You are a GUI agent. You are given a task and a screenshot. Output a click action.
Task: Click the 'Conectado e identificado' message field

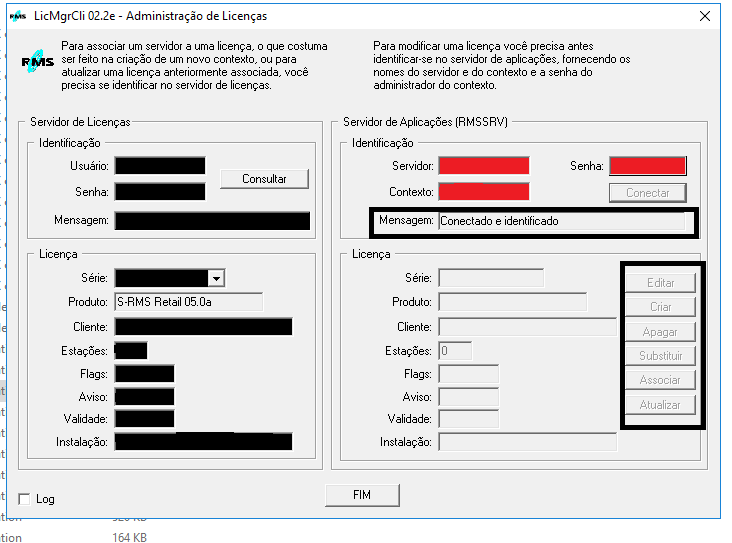coord(562,221)
